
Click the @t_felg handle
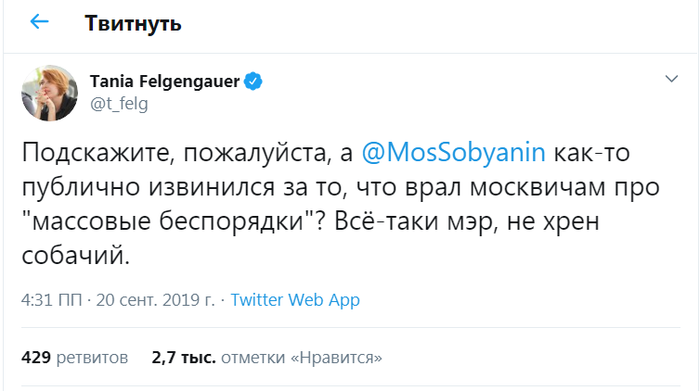coord(119,104)
